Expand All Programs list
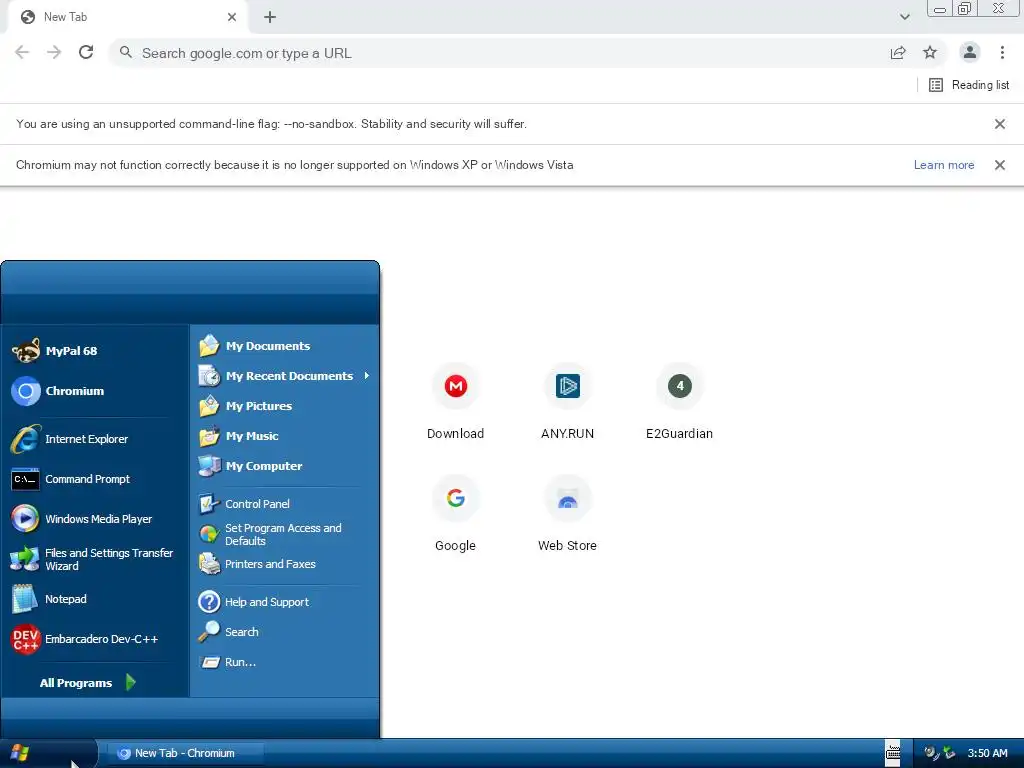 [88, 682]
